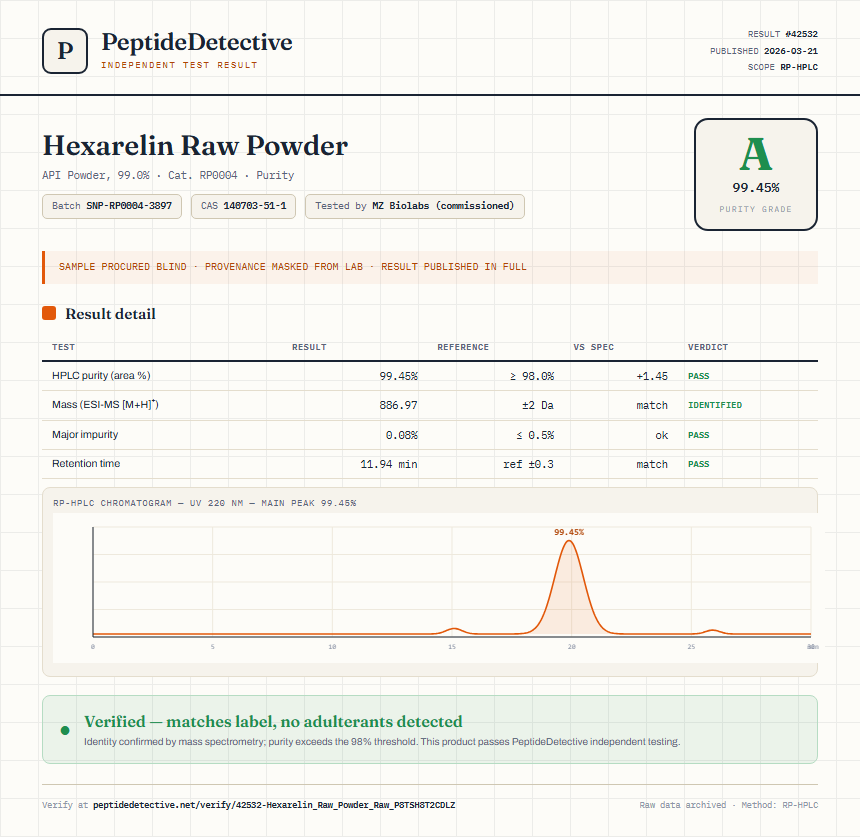860x837 pixels.
Task: Select the Hexarelin Raw Powder heading
Action: [x=195, y=146]
